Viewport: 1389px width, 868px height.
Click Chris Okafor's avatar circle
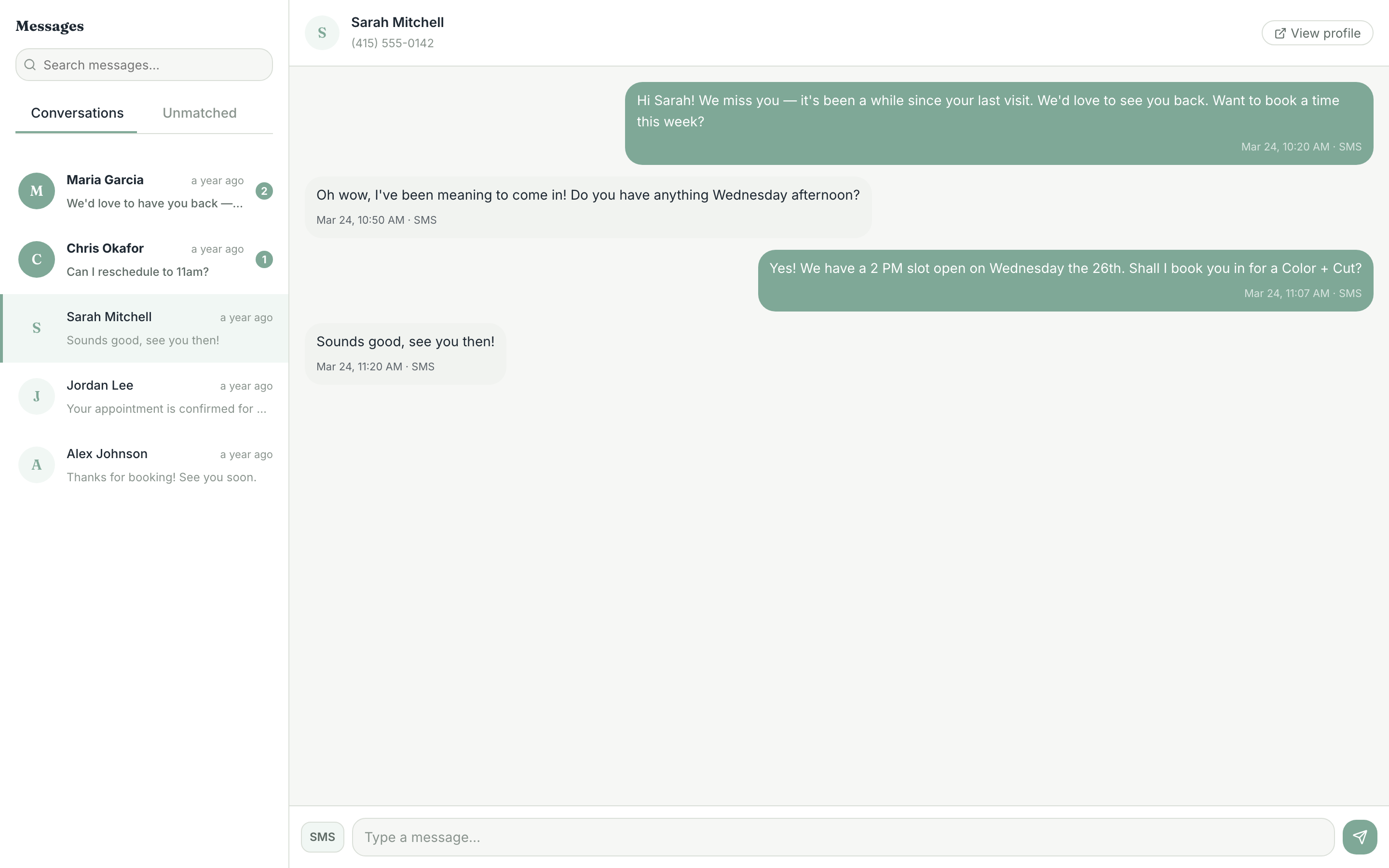(36, 259)
